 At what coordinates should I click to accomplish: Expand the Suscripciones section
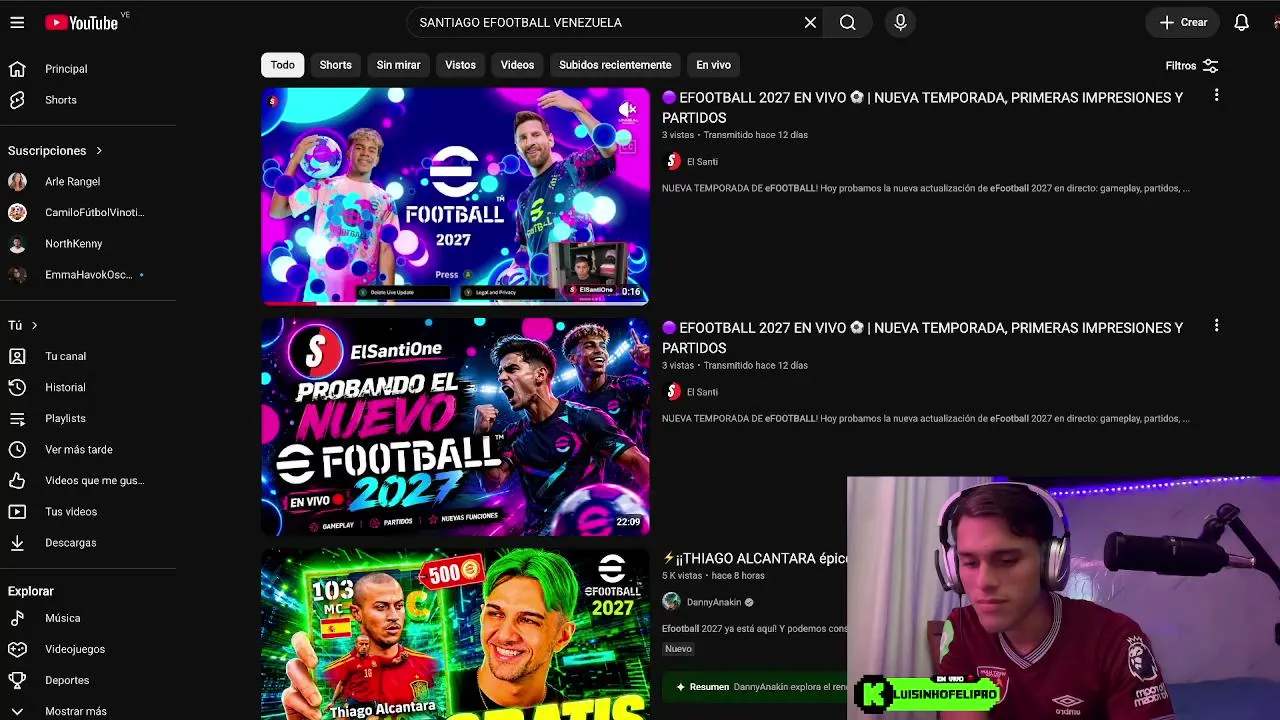pos(56,151)
